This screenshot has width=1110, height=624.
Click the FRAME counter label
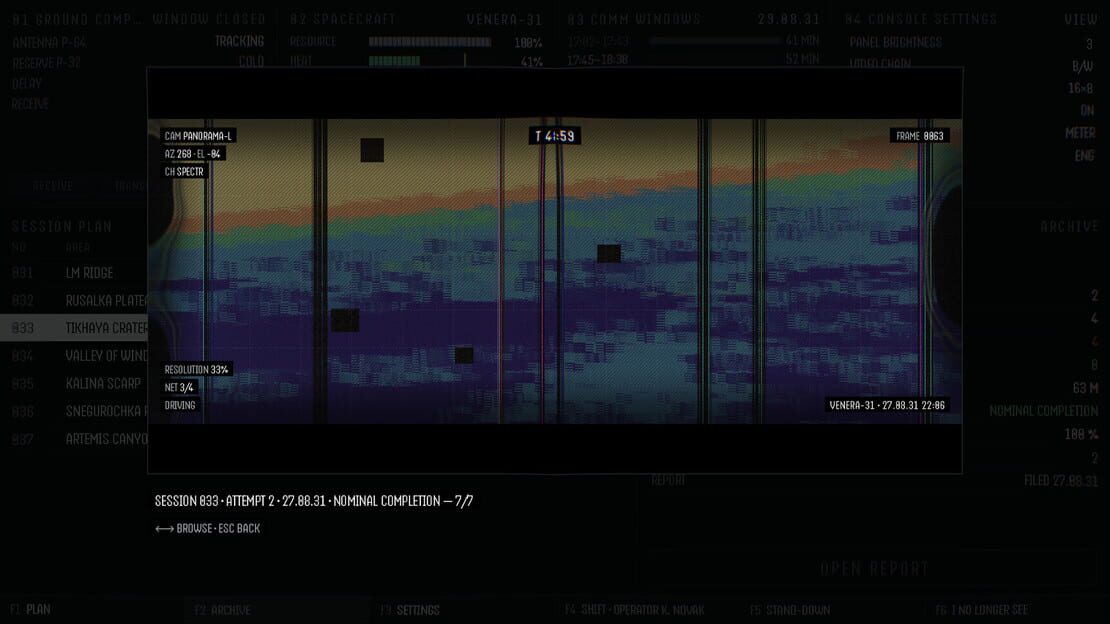tap(920, 136)
